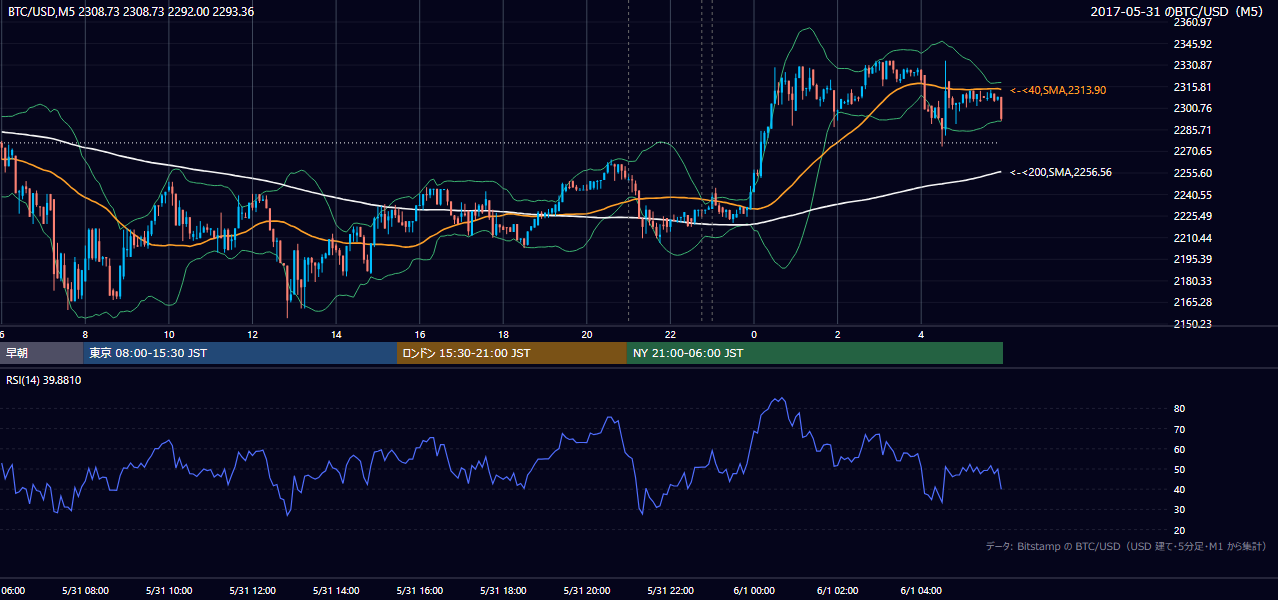
Task: Click the 5/31 10:00 time label
Action: [169, 590]
